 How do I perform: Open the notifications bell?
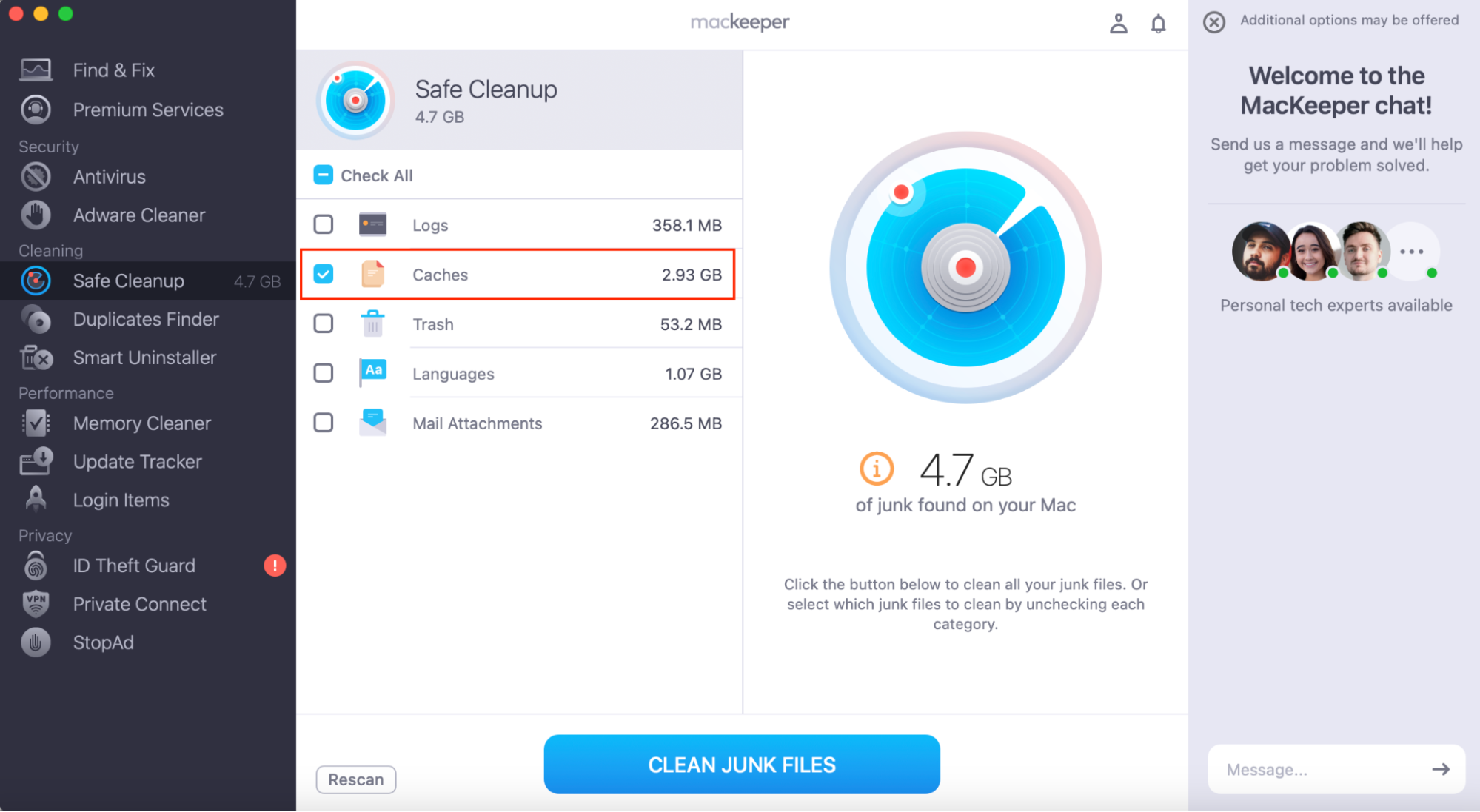tap(1159, 23)
